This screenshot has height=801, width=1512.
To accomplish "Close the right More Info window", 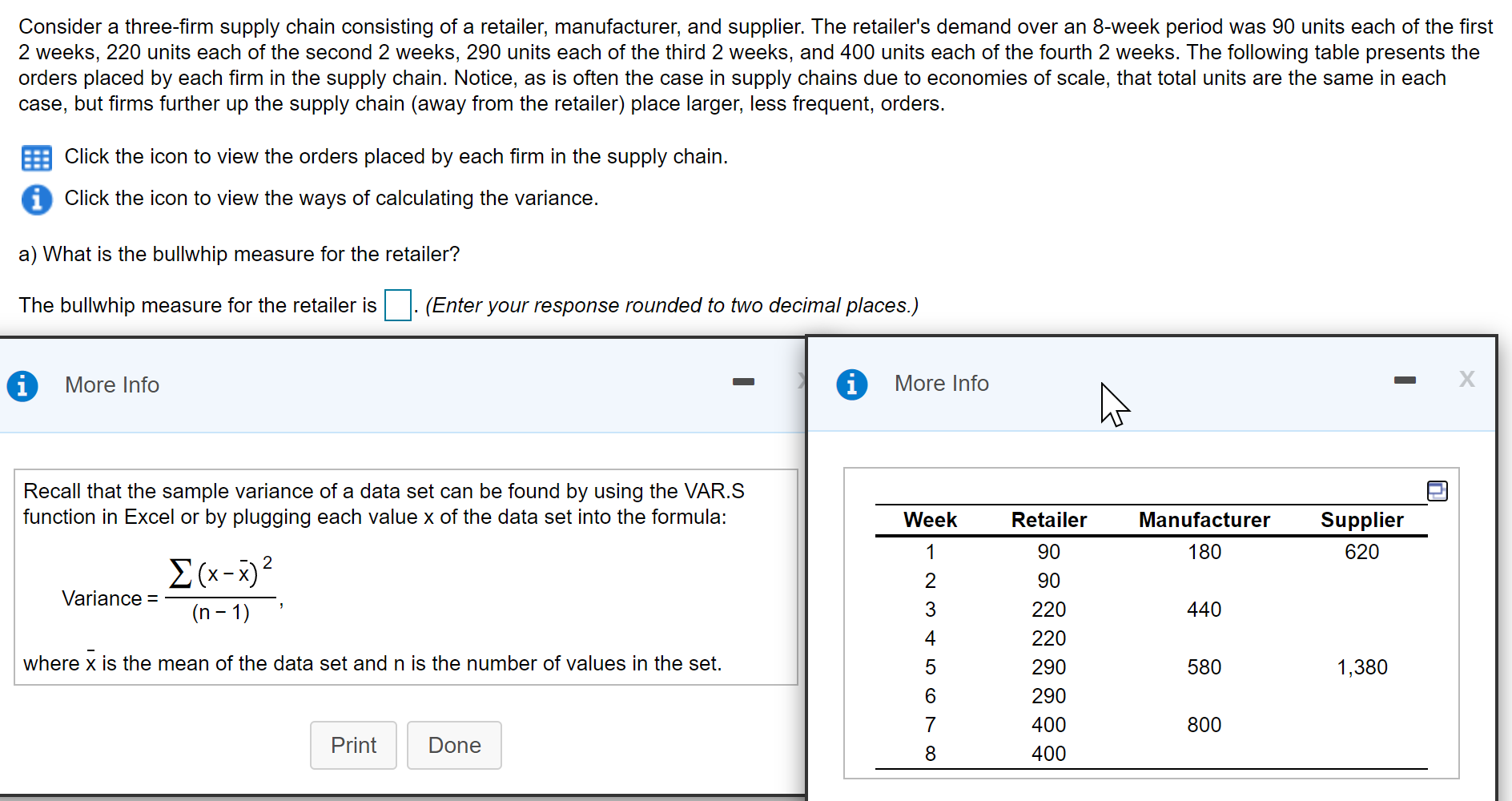I will [1466, 380].
